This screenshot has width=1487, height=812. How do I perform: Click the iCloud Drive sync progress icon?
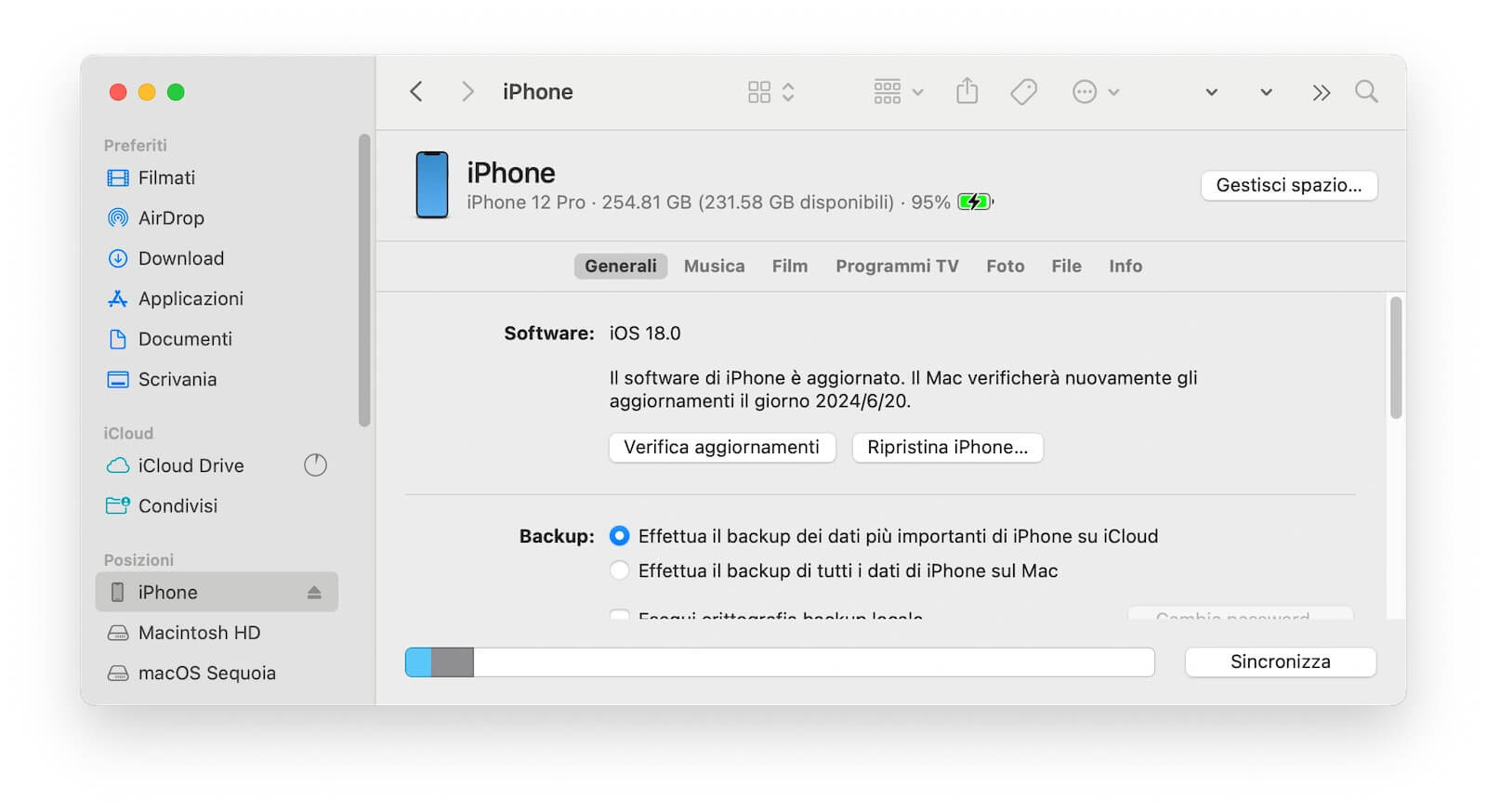[x=316, y=465]
